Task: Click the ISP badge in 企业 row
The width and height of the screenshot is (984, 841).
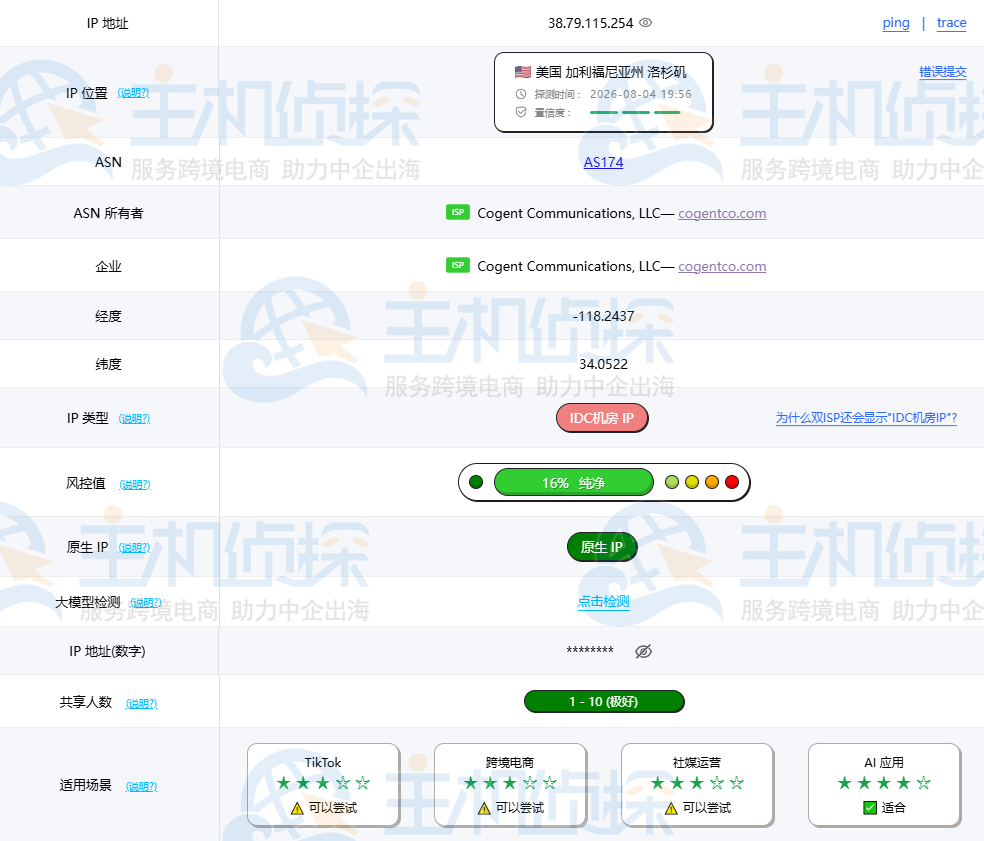Action: (x=457, y=265)
